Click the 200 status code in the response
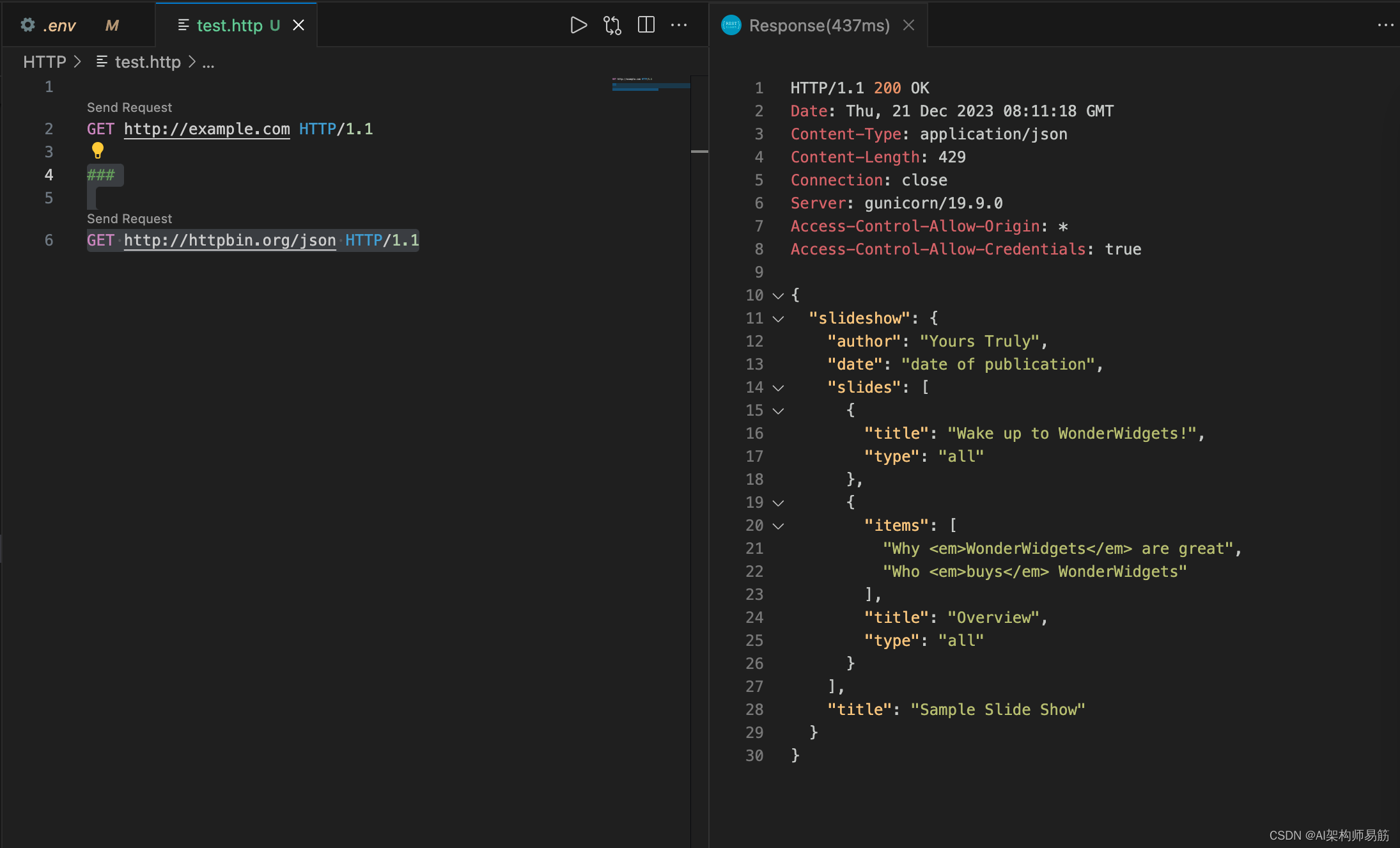Screen dimensions: 1400x848 click(x=887, y=88)
